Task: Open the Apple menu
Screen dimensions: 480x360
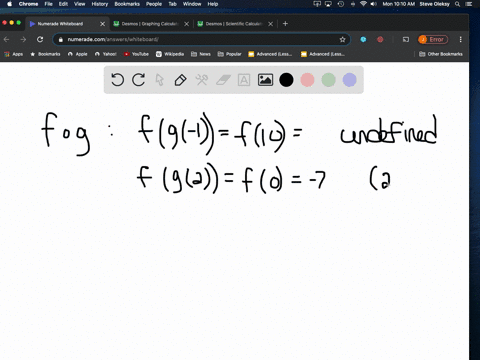Action: point(9,4)
